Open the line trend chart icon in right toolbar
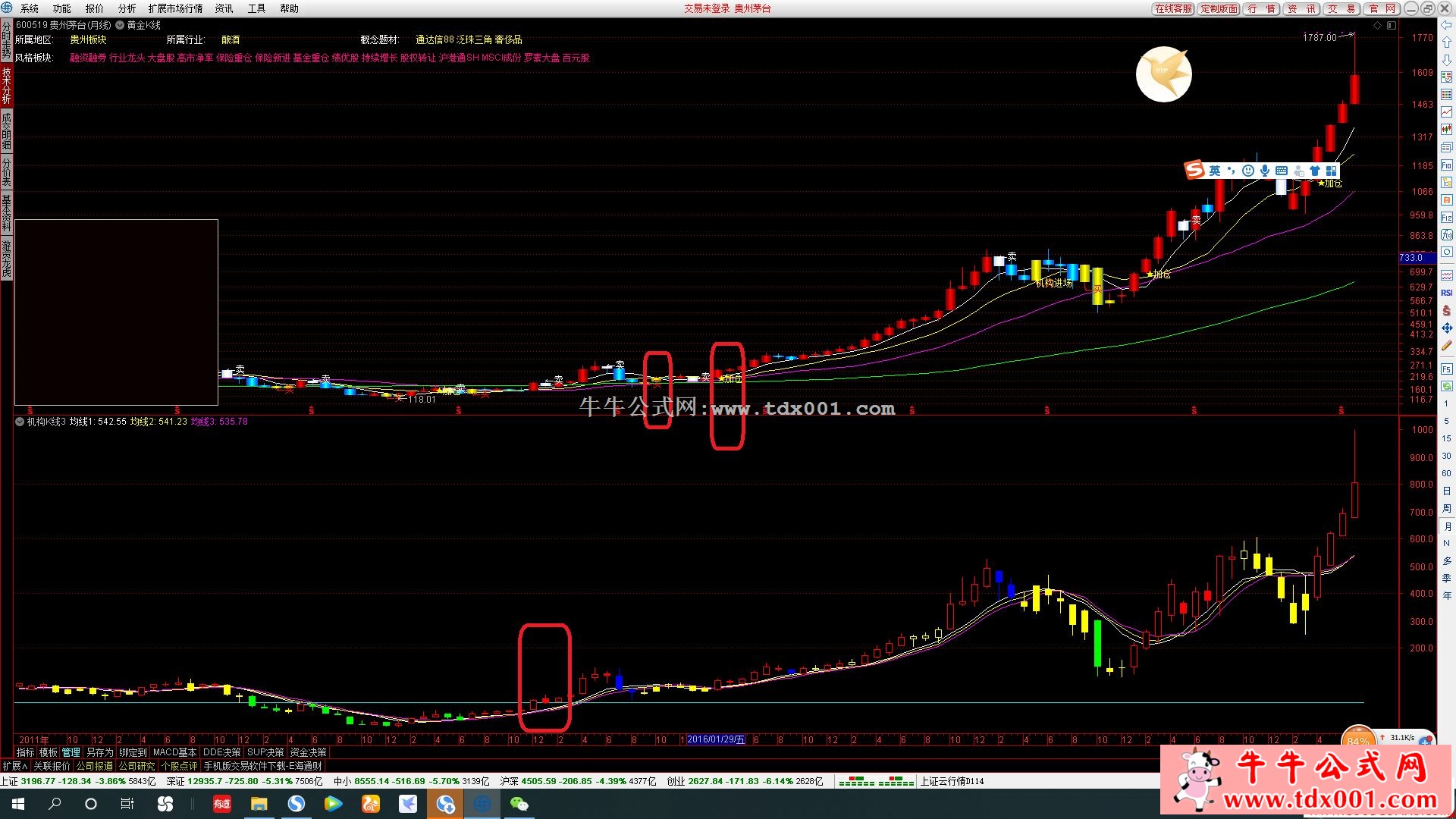 1447,112
